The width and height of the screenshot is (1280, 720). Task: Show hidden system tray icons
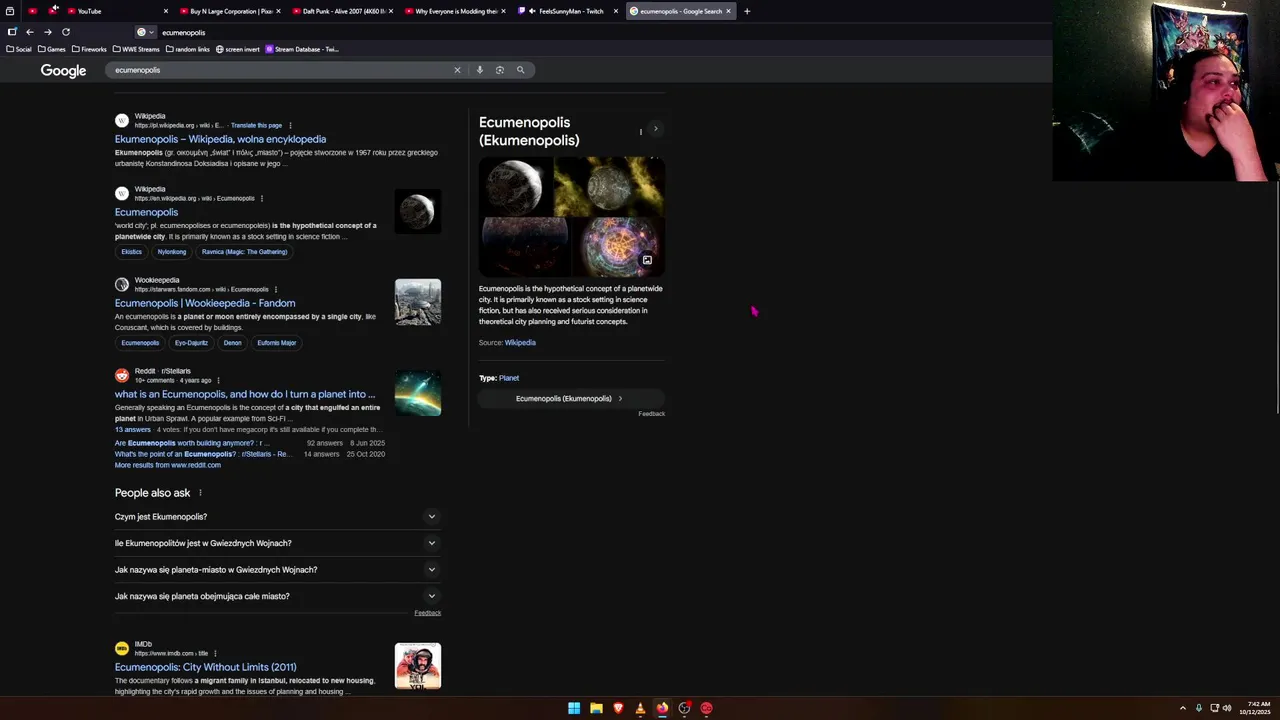tap(1182, 708)
